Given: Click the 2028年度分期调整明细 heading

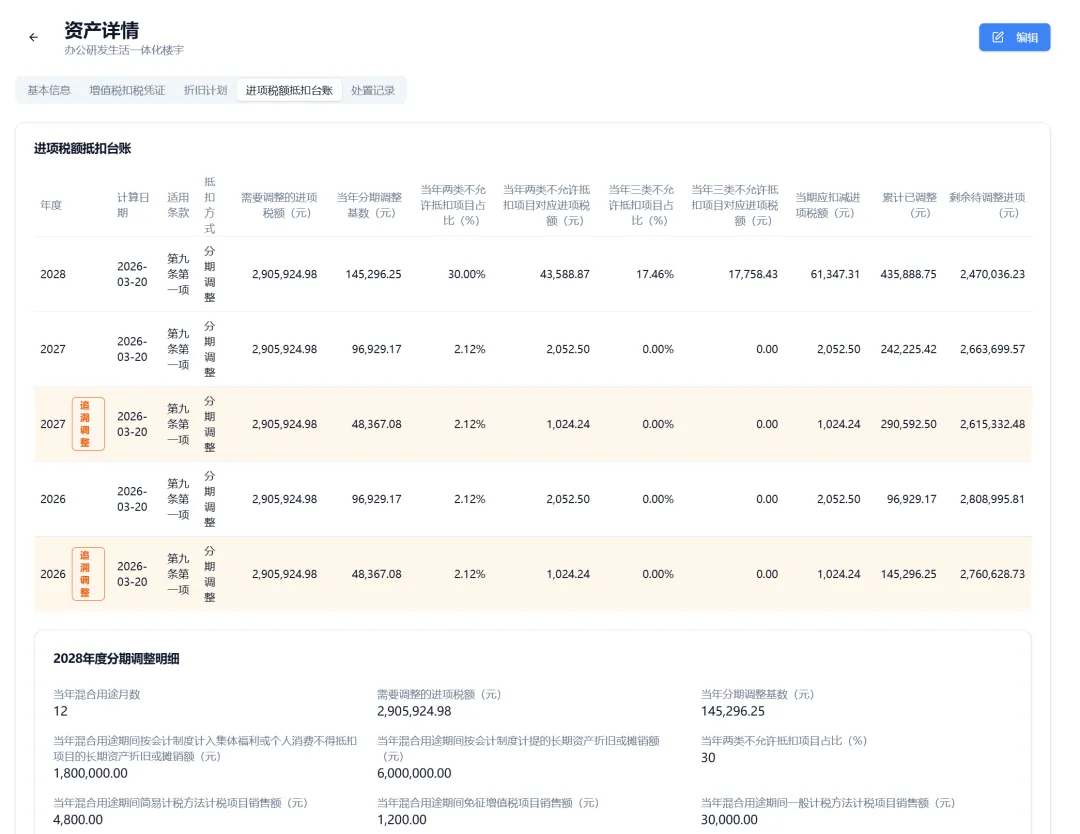Looking at the screenshot, I should [x=116, y=658].
